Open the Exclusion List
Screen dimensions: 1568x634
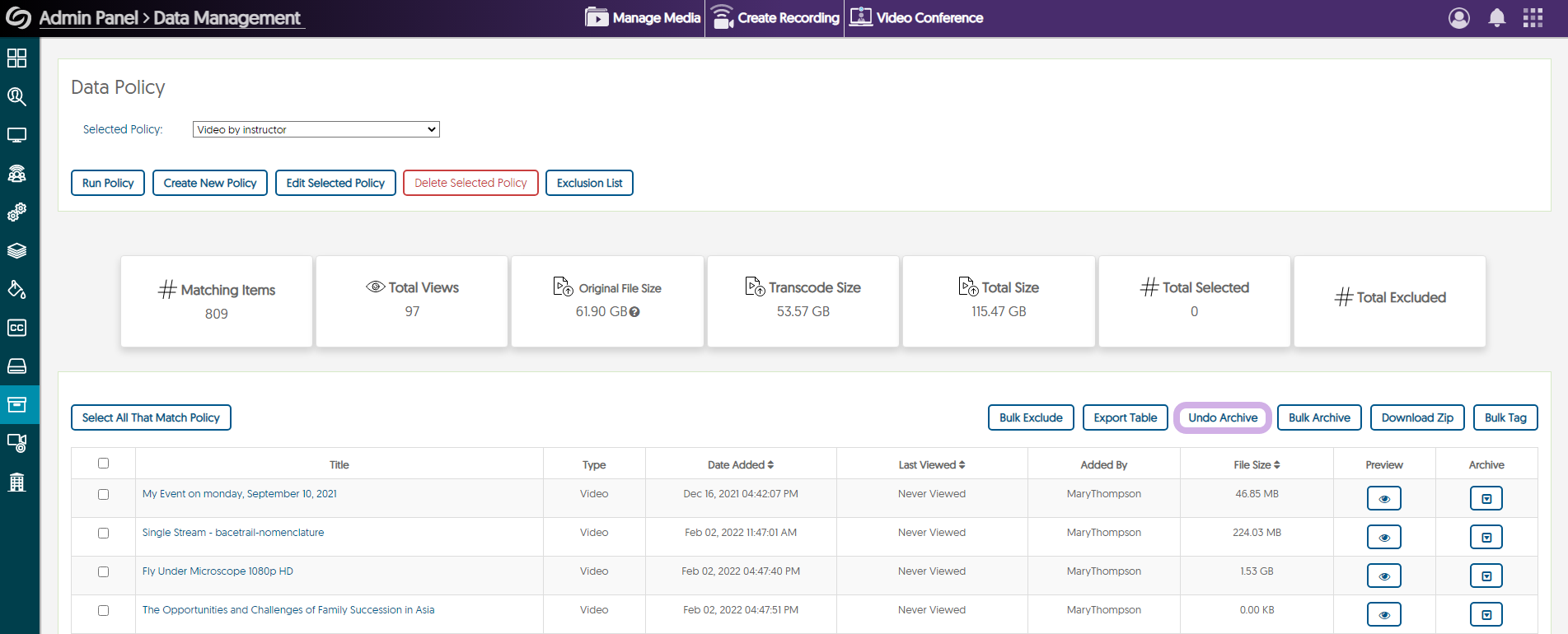[x=589, y=183]
